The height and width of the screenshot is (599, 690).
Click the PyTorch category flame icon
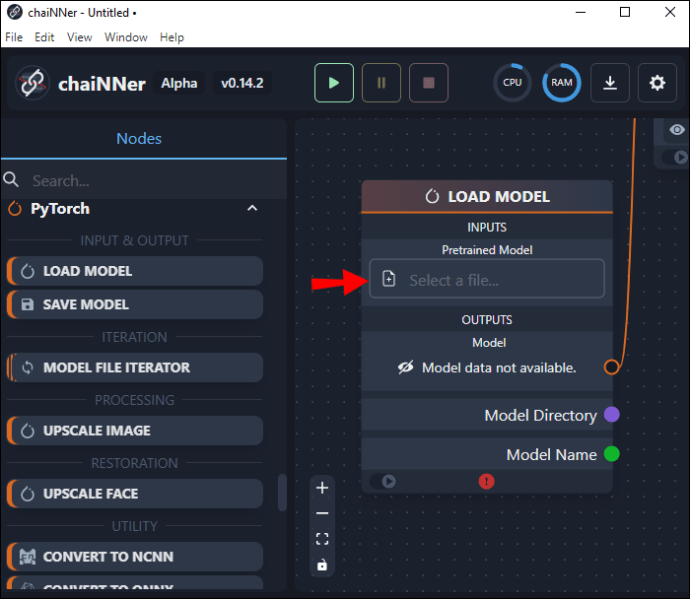point(15,209)
